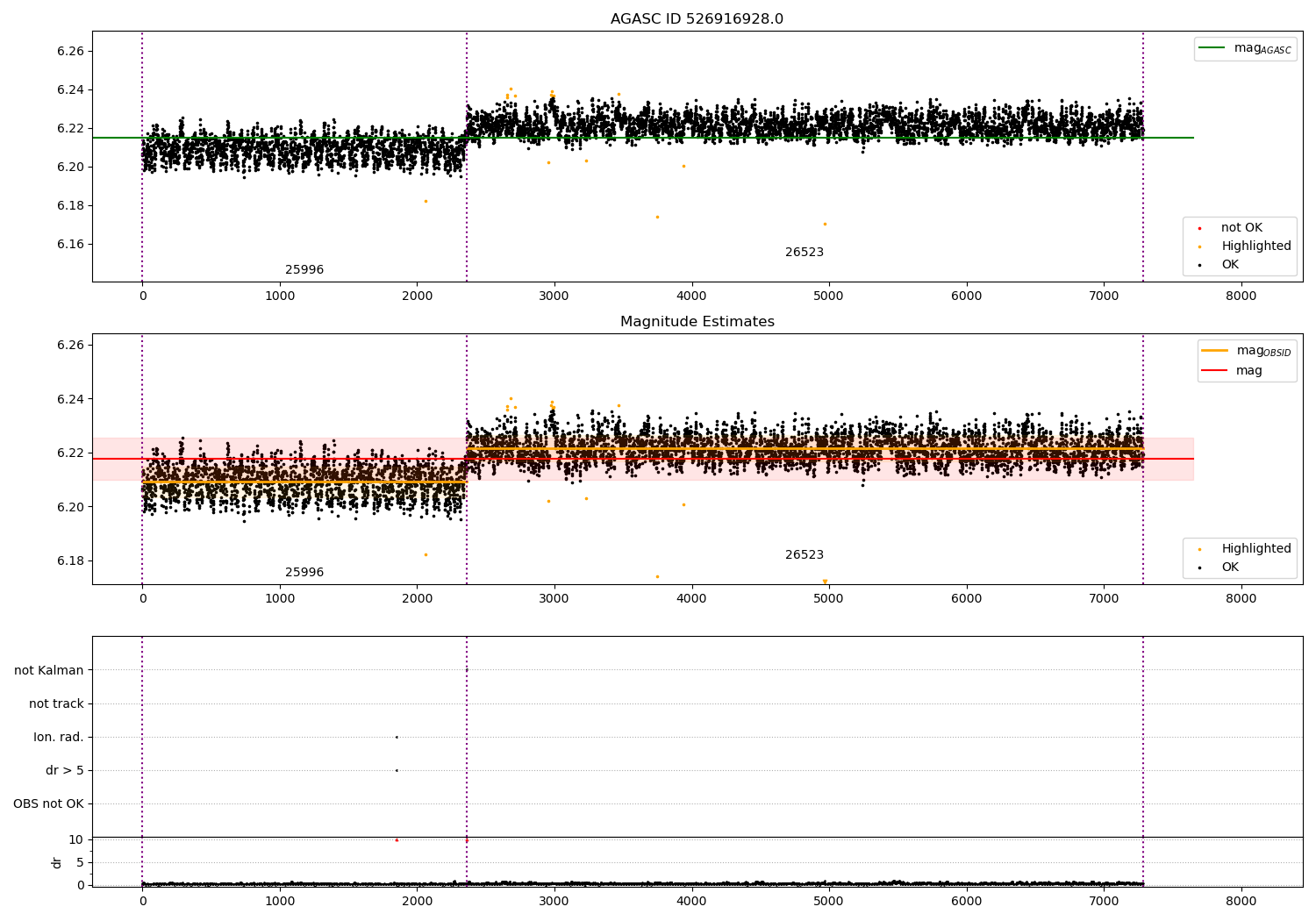
Task: Click the obsid label "26523" in the top plot
Action: click(805, 253)
